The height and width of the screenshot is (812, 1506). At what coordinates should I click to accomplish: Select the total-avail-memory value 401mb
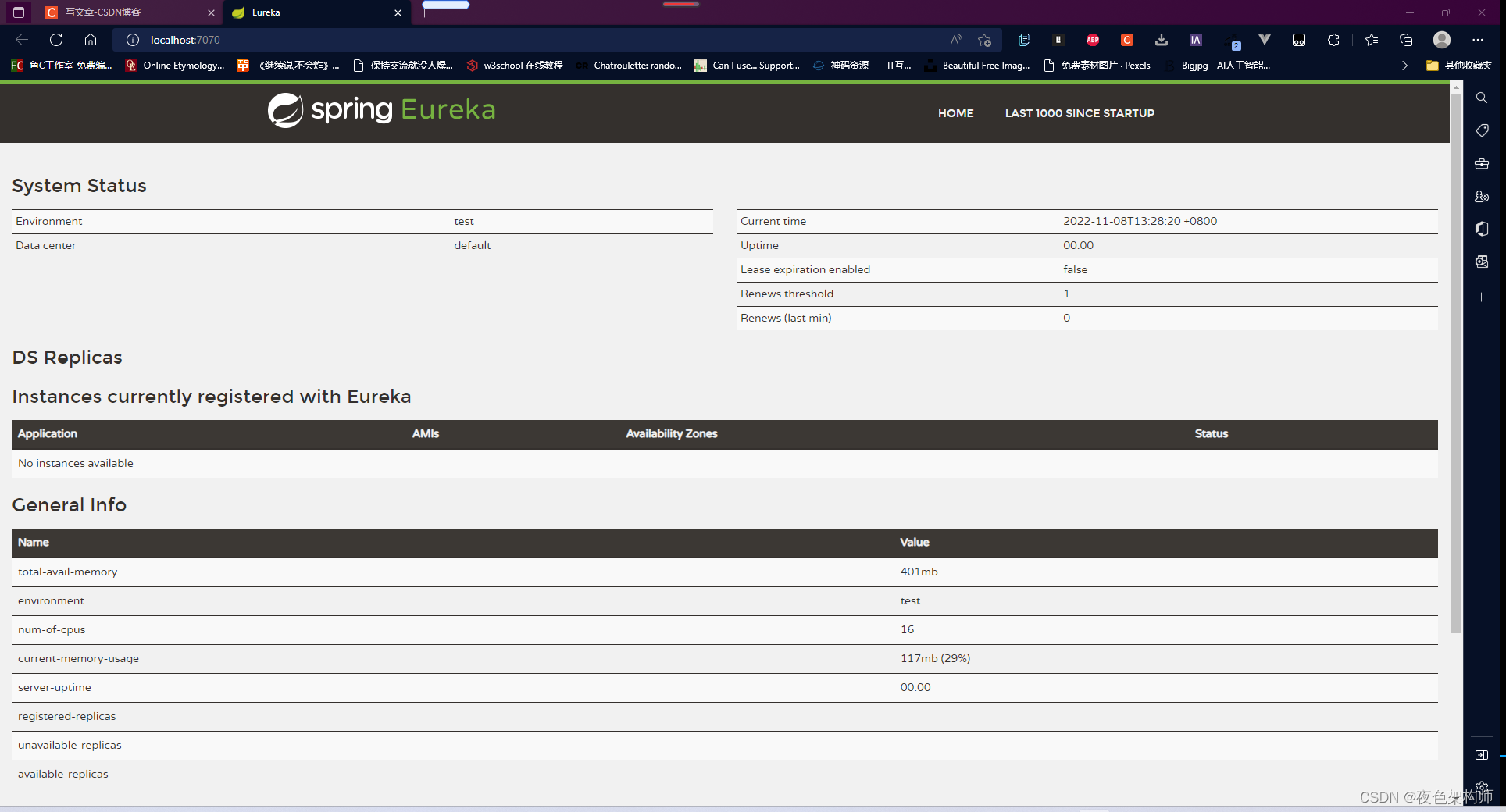(919, 572)
